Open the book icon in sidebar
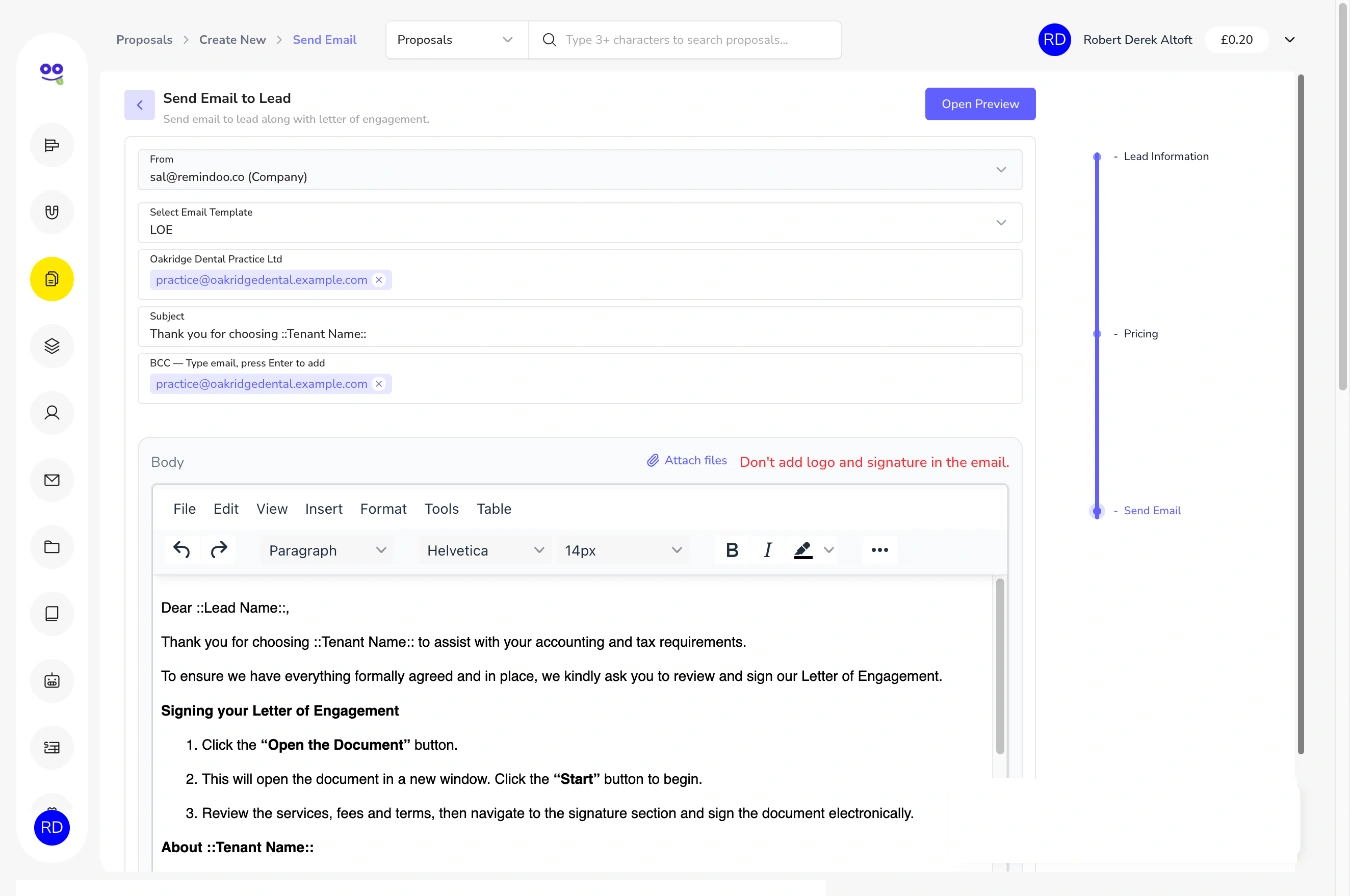1350x896 pixels. point(52,614)
